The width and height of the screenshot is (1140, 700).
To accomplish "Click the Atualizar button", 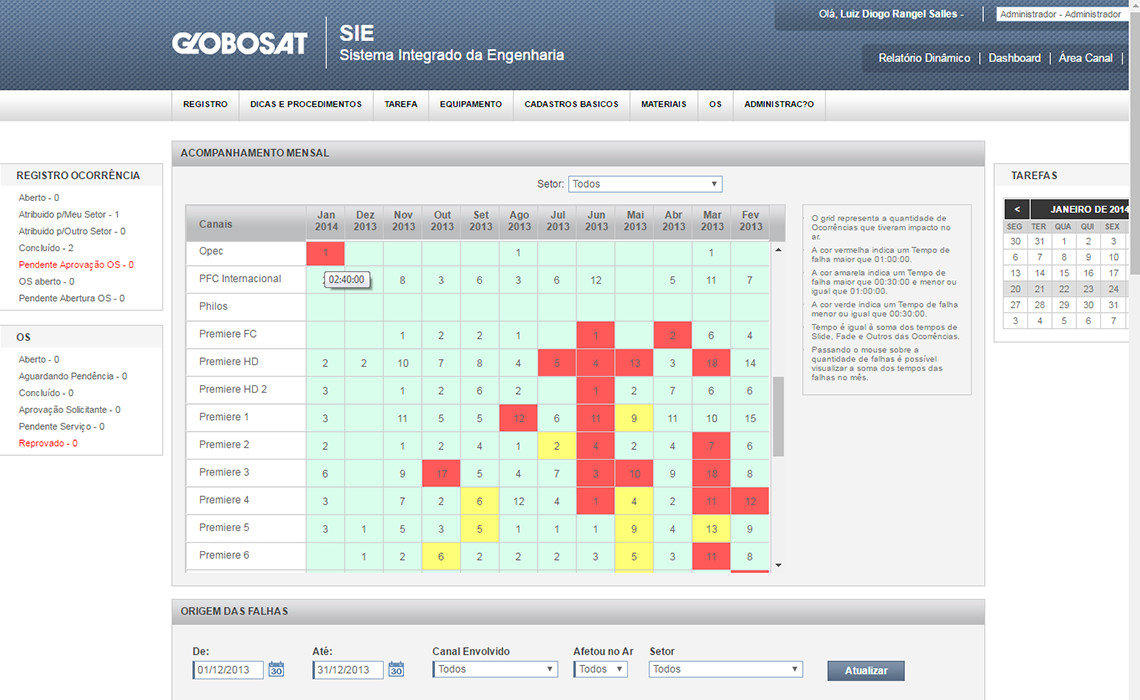I will click(x=866, y=670).
